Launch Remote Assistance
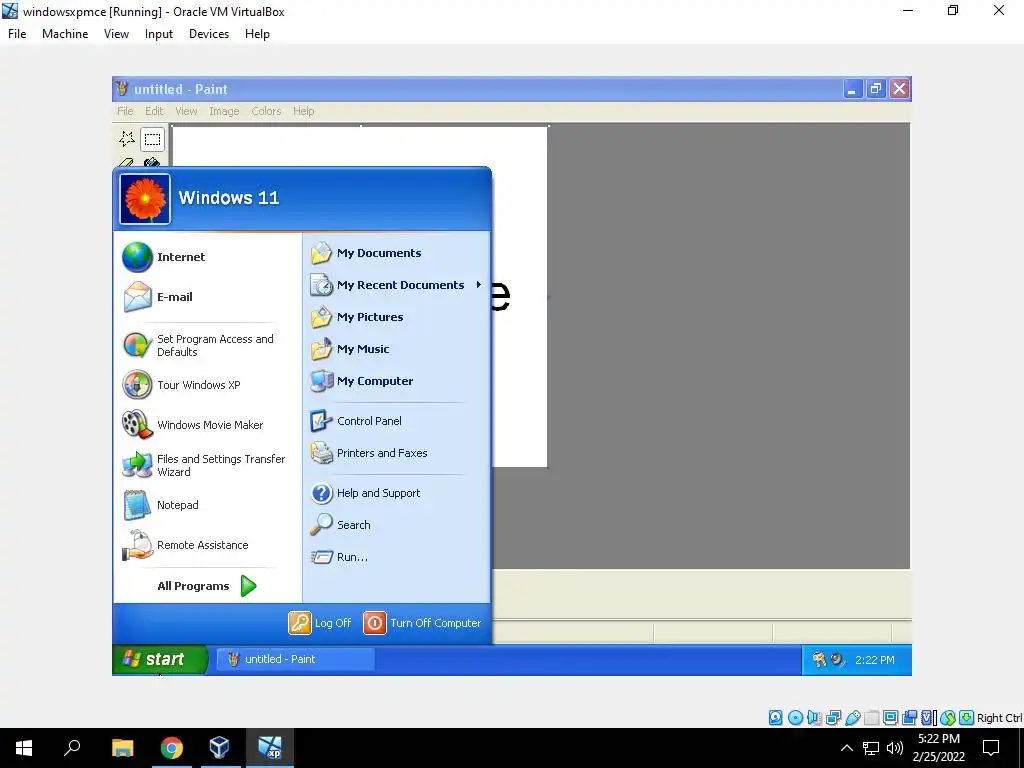 (x=185, y=545)
